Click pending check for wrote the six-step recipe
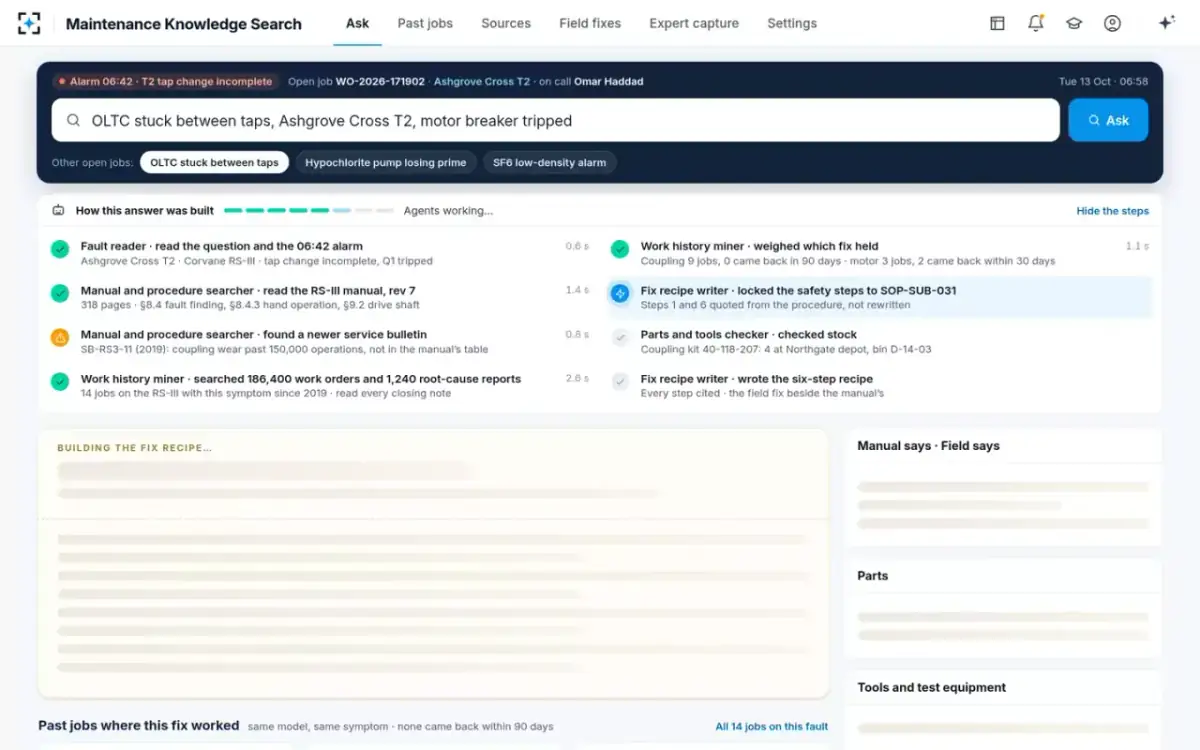 point(620,381)
